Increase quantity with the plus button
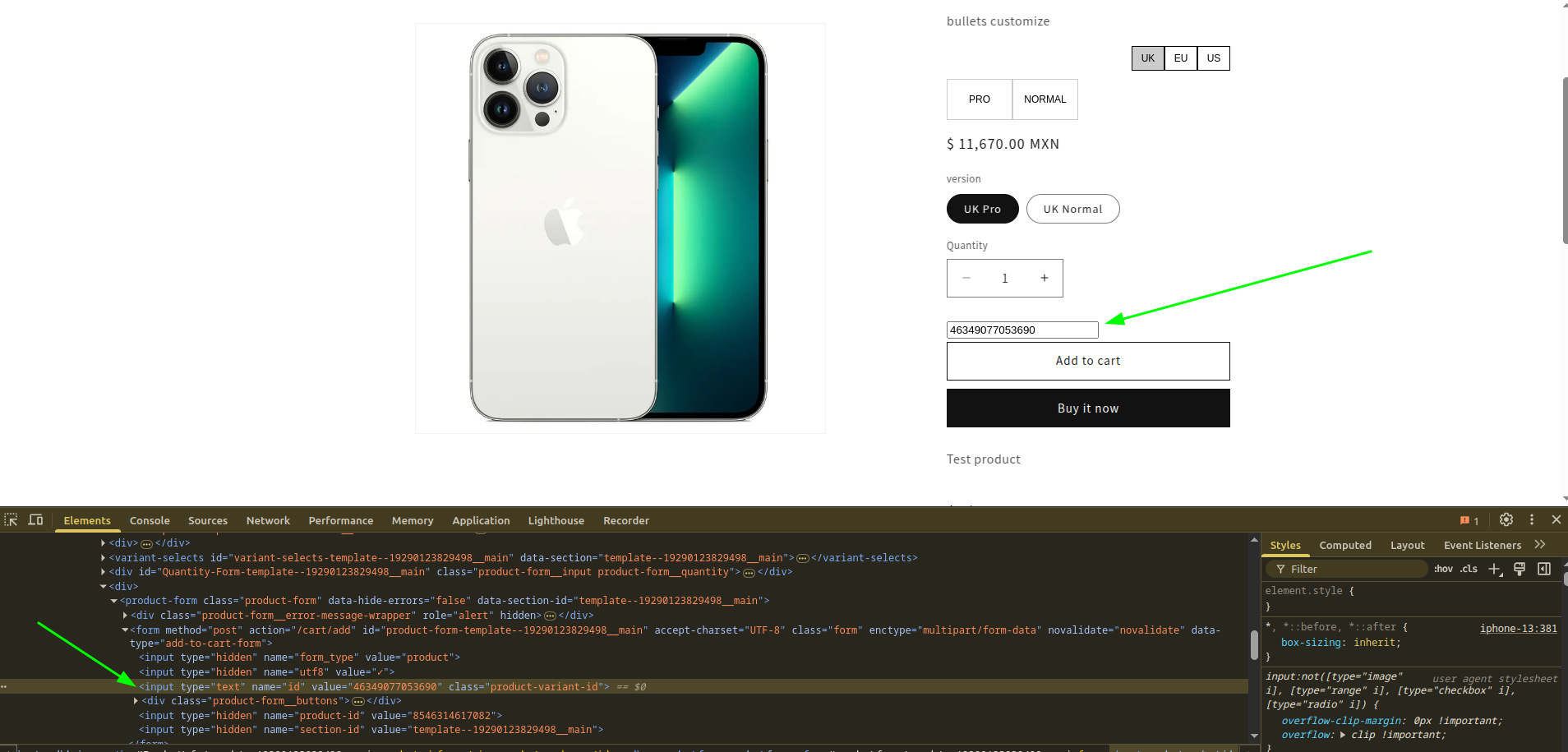The height and width of the screenshot is (752, 1568). (1045, 278)
